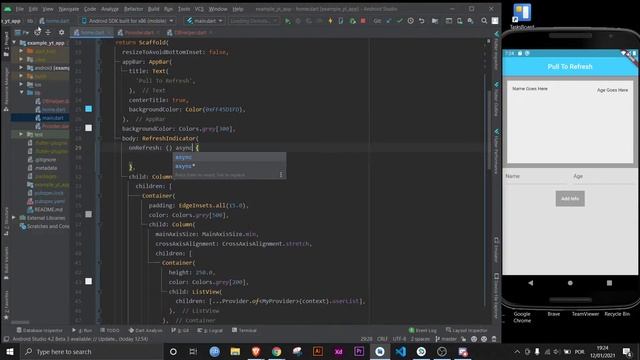Click the attach debugger icon
Viewport: 640px width, 360px height.
click(352, 21)
